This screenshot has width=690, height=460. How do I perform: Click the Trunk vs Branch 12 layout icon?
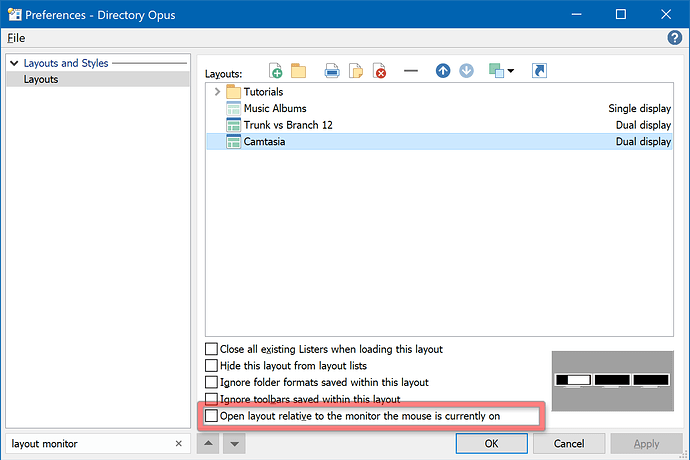(x=233, y=125)
